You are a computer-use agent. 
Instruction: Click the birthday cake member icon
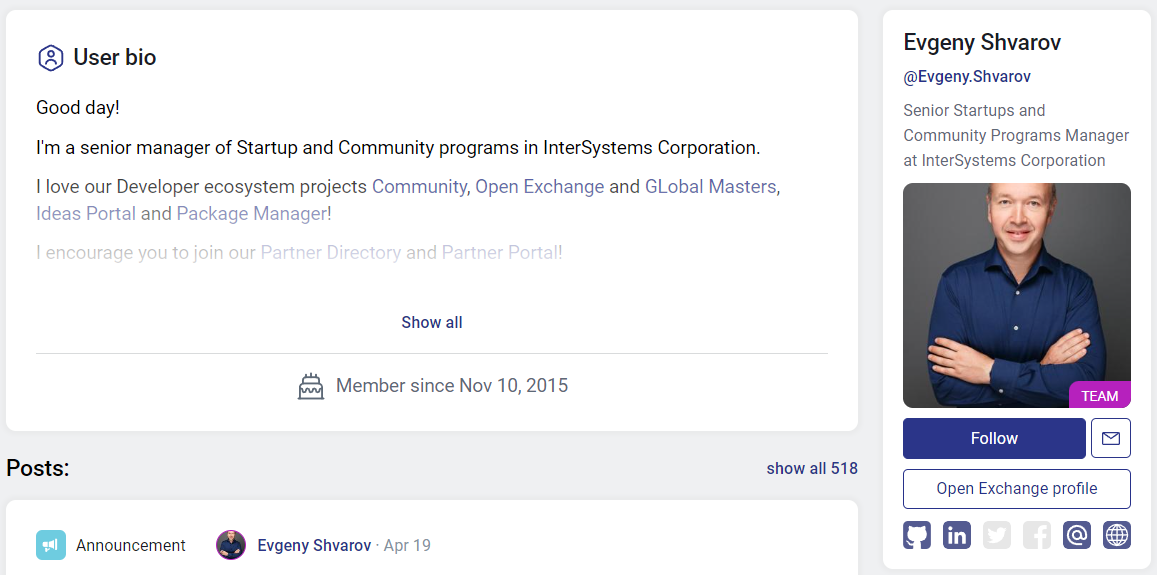pyautogui.click(x=311, y=386)
